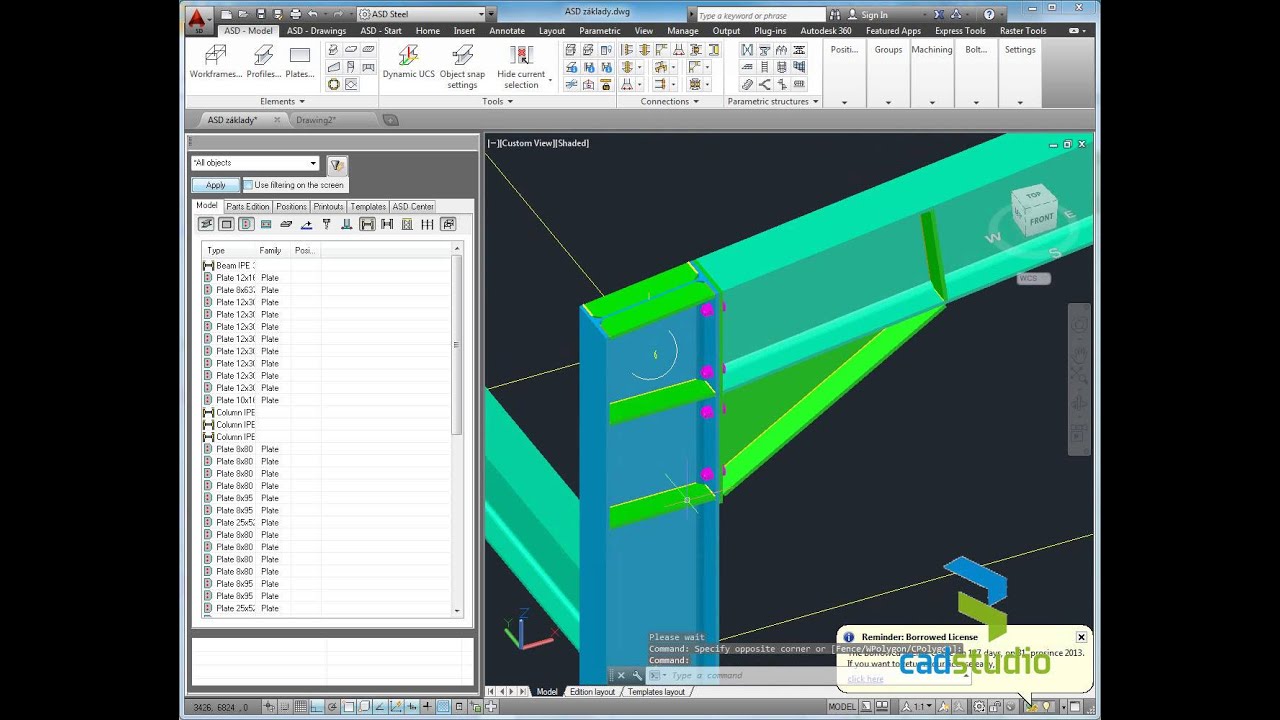1280x720 pixels.
Task: Click Sign In in the title bar
Action: pyautogui.click(x=874, y=15)
